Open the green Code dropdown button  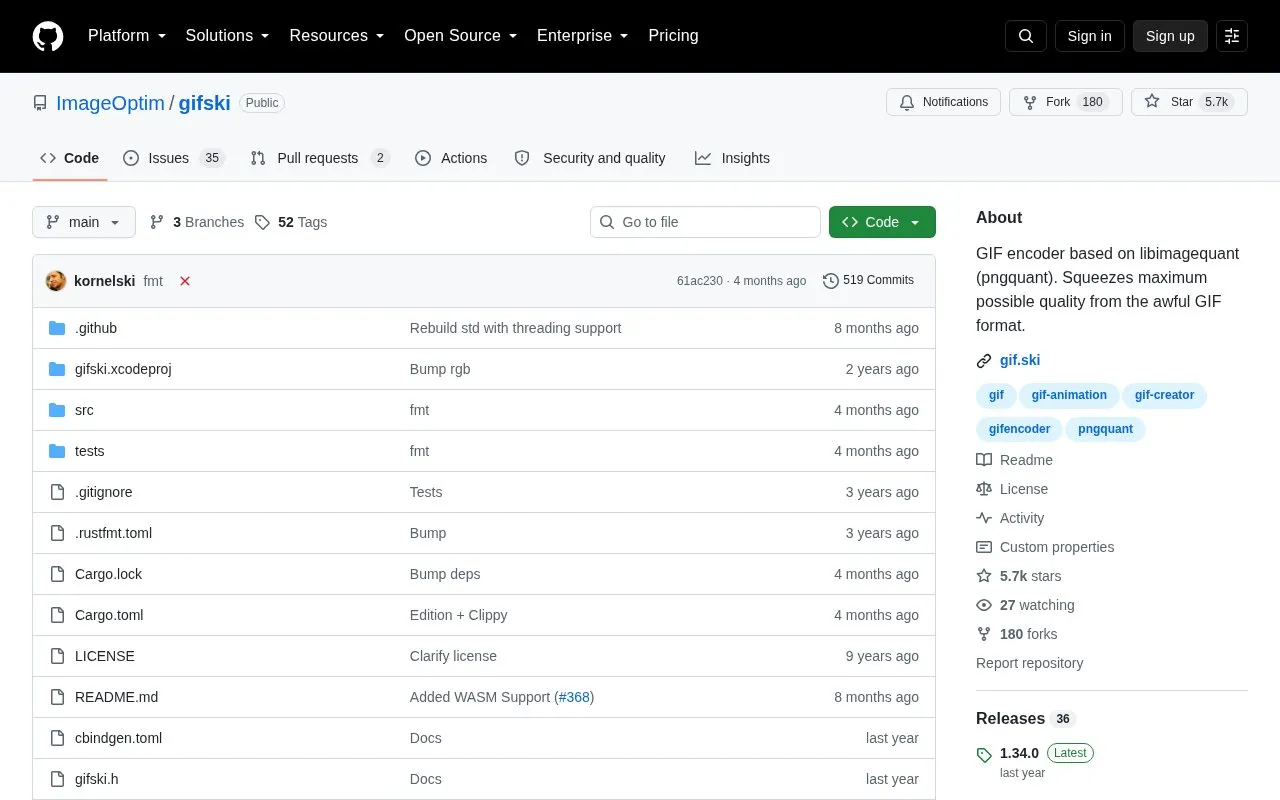(x=882, y=222)
